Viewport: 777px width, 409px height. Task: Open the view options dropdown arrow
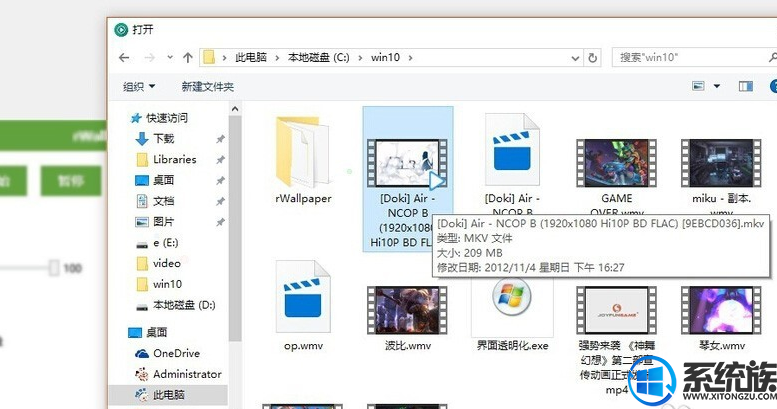[717, 86]
